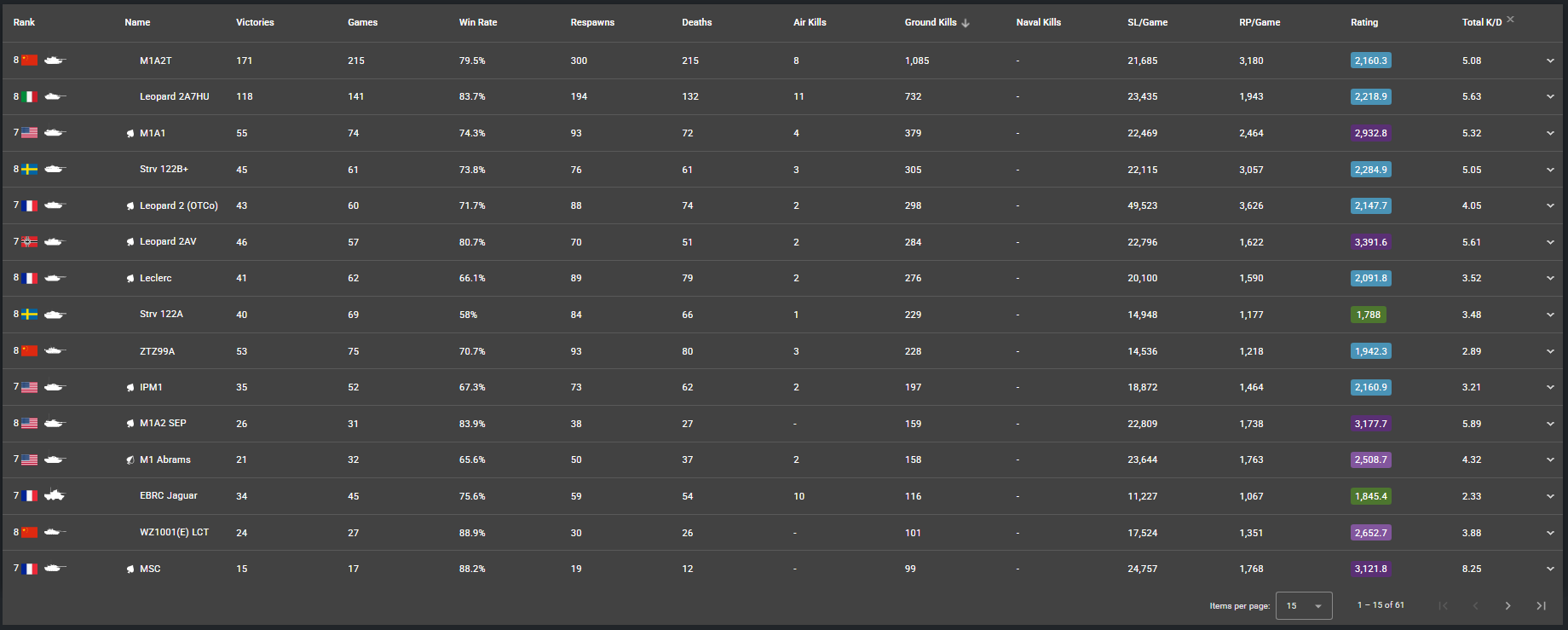
Task: Click the sort arrow next to Ground Kills
Action: click(966, 23)
